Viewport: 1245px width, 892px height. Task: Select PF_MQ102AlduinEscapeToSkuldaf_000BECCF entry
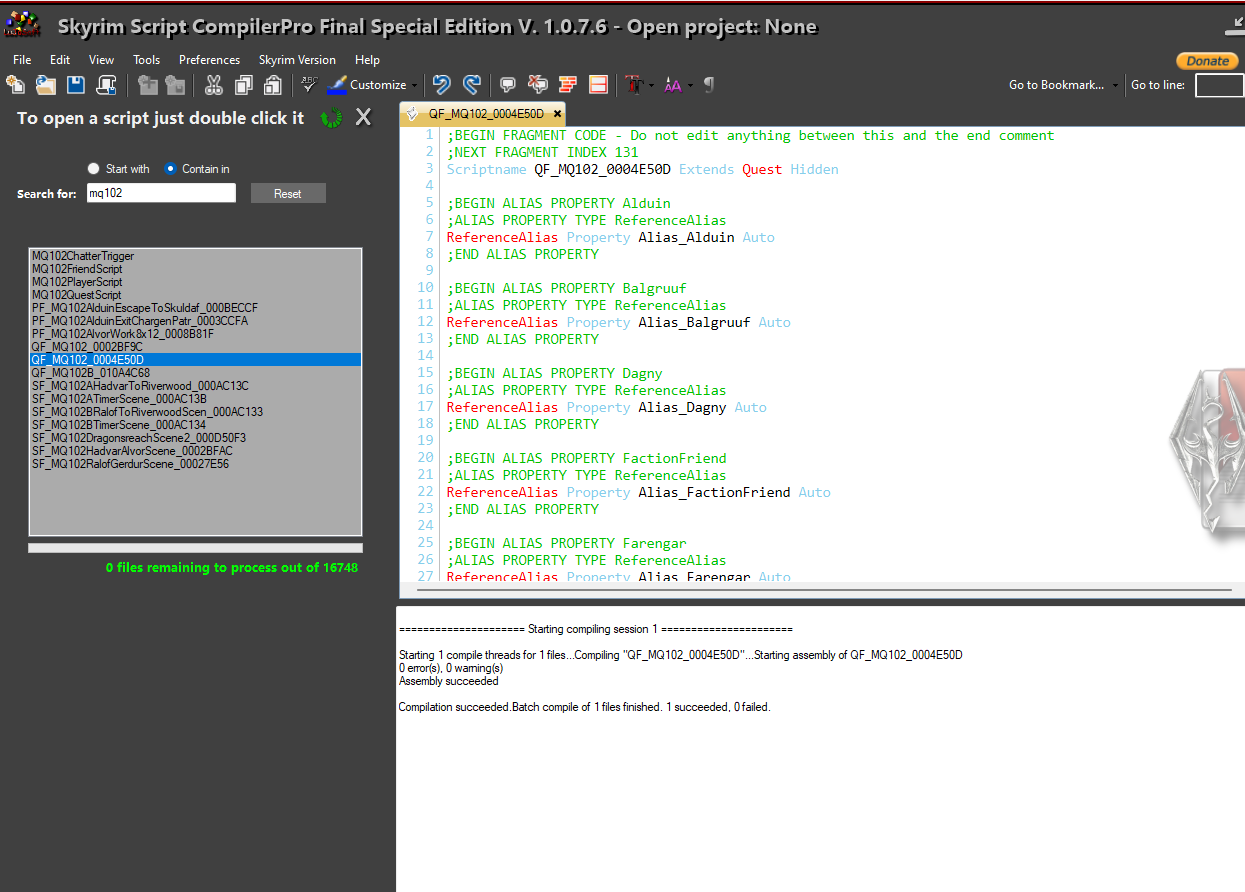(x=195, y=308)
